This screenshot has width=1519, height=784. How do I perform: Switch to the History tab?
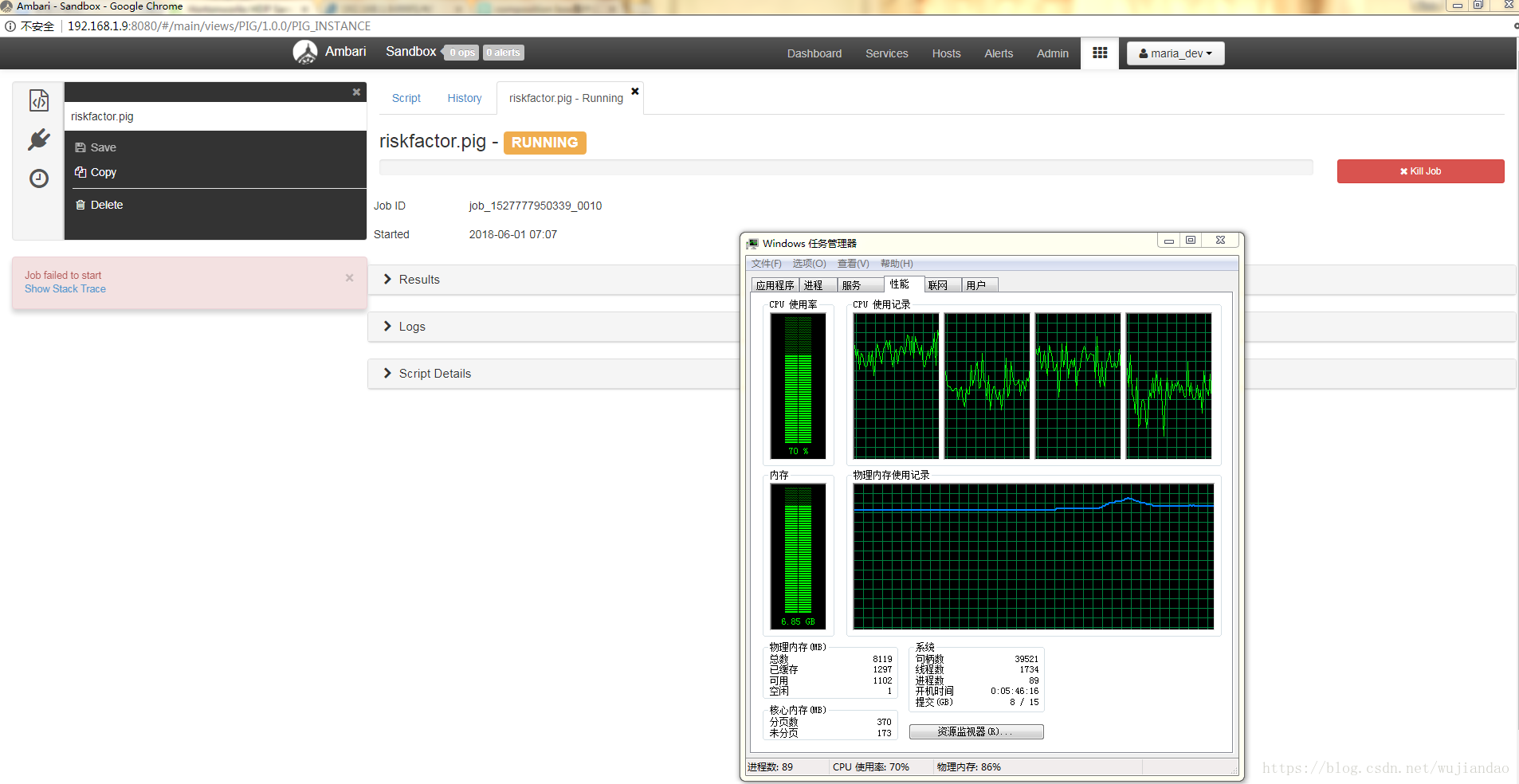click(465, 98)
